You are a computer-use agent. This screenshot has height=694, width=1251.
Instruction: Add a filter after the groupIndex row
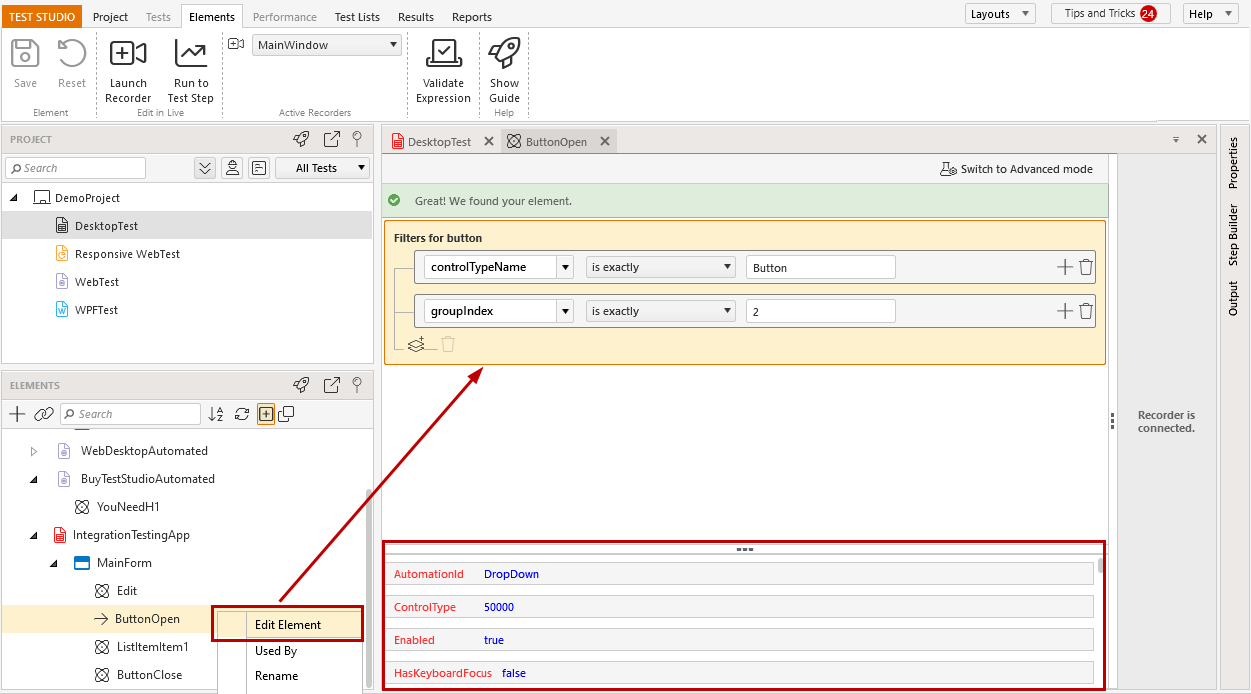coord(1065,311)
